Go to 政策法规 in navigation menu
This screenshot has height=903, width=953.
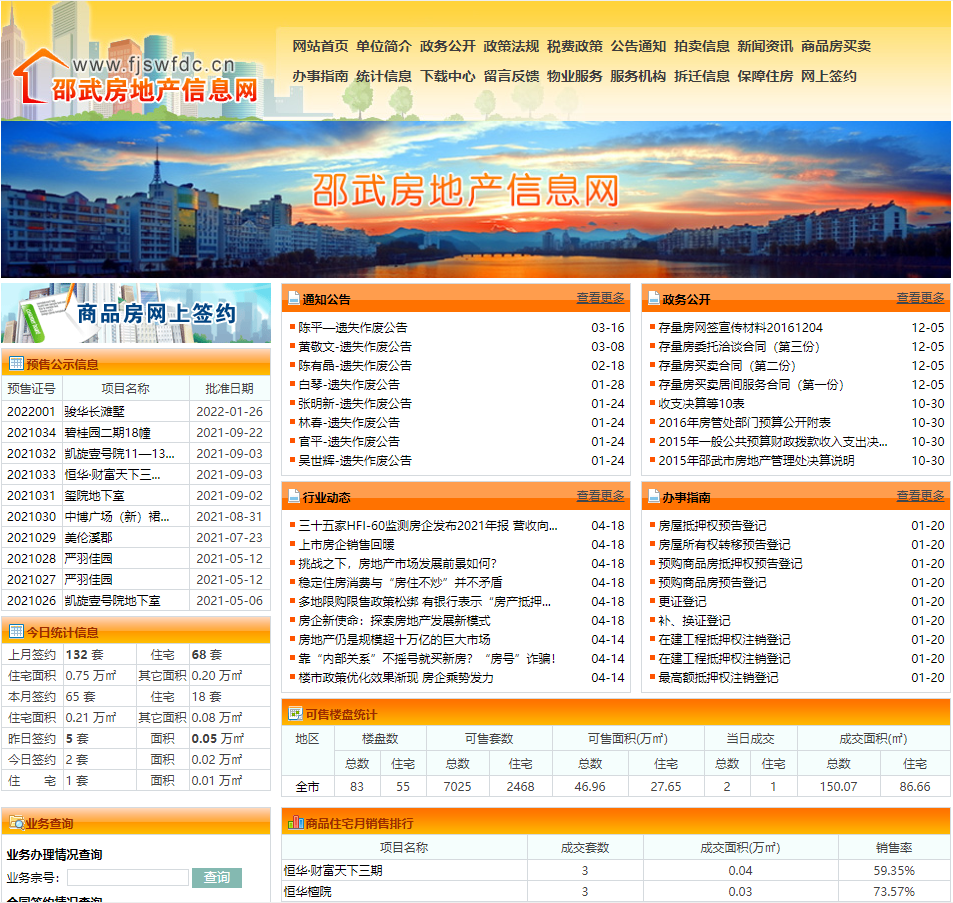click(x=511, y=46)
